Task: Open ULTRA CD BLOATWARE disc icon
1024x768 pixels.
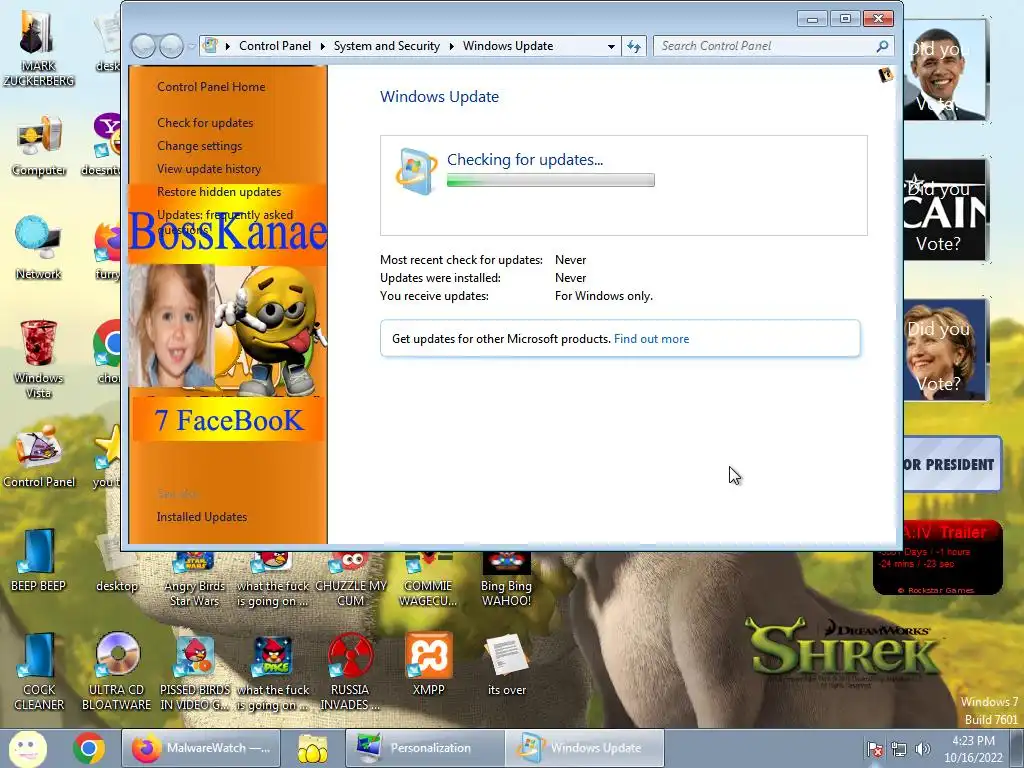Action: (117, 671)
